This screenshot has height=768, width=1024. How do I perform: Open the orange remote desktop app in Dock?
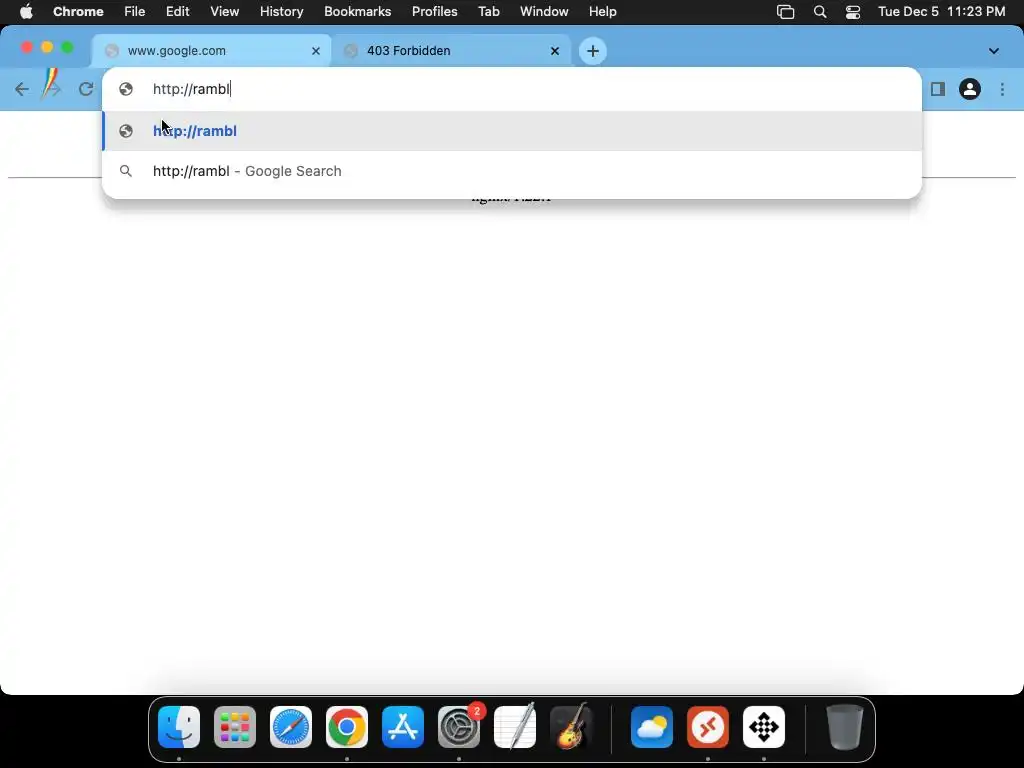(708, 727)
